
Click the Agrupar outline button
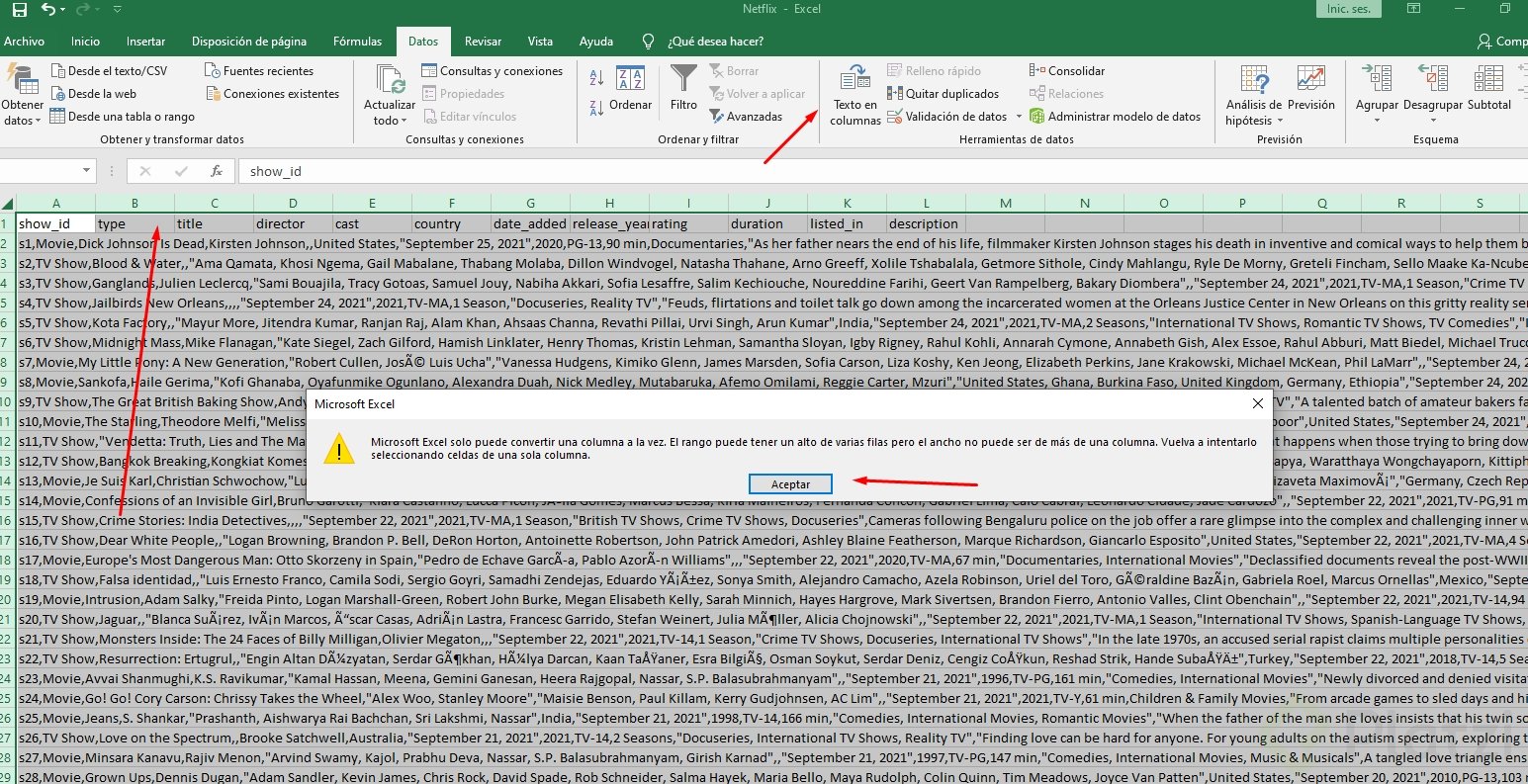[x=1377, y=95]
